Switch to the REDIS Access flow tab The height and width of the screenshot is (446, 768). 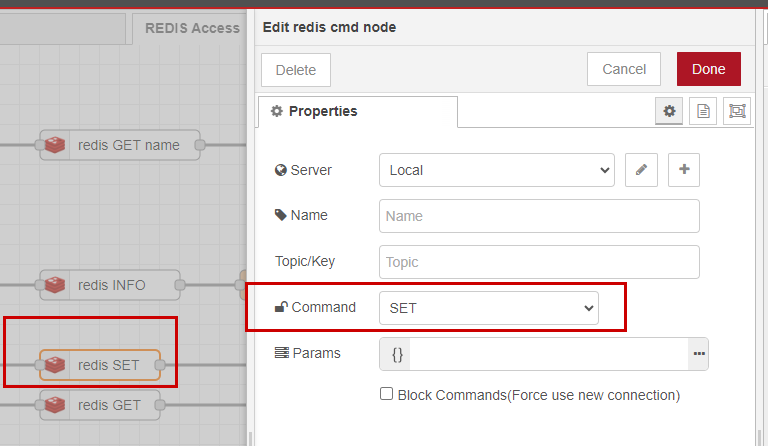[192, 28]
